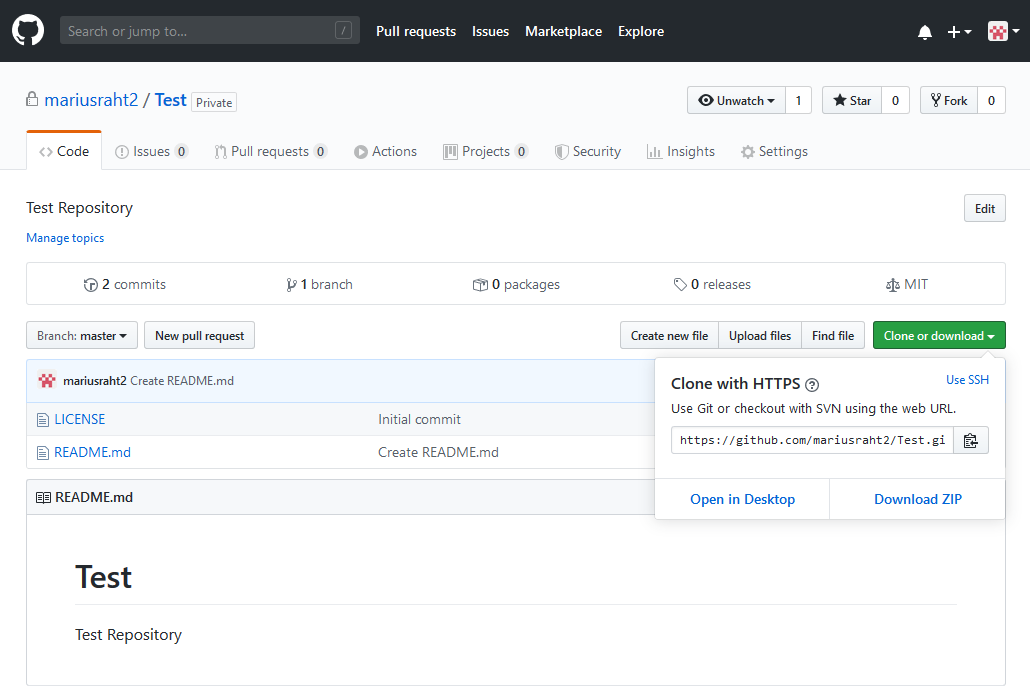The image size is (1030, 694).
Task: Open Explore in top navigation
Action: point(640,31)
